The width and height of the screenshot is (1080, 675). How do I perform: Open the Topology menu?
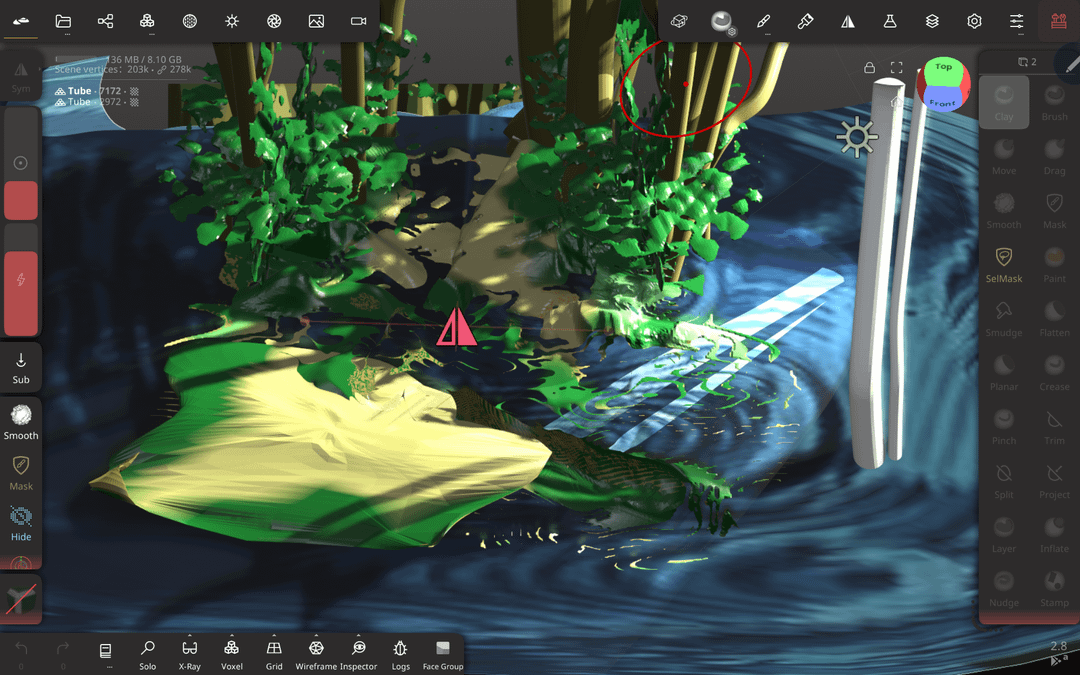(147, 21)
